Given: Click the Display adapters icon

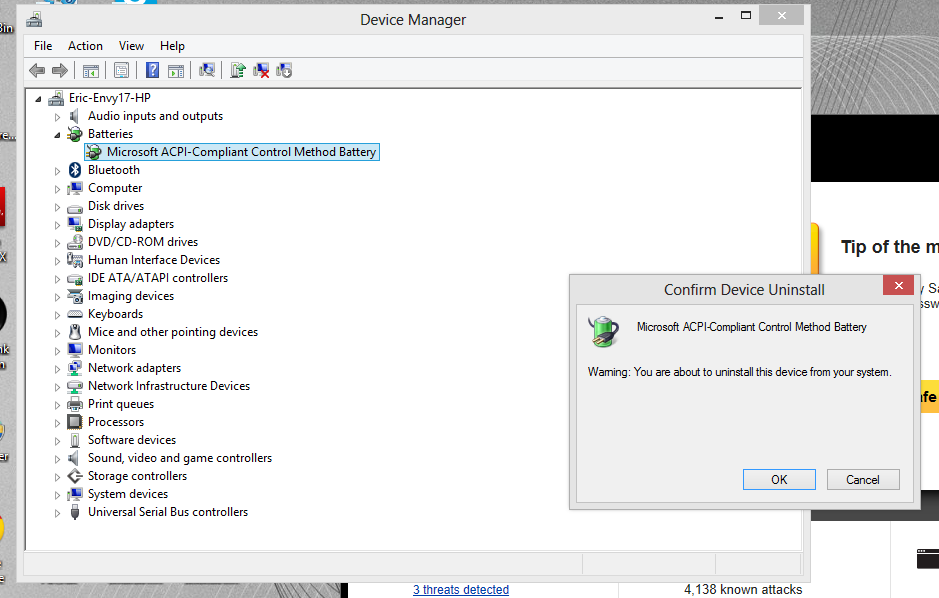Looking at the screenshot, I should pos(75,224).
